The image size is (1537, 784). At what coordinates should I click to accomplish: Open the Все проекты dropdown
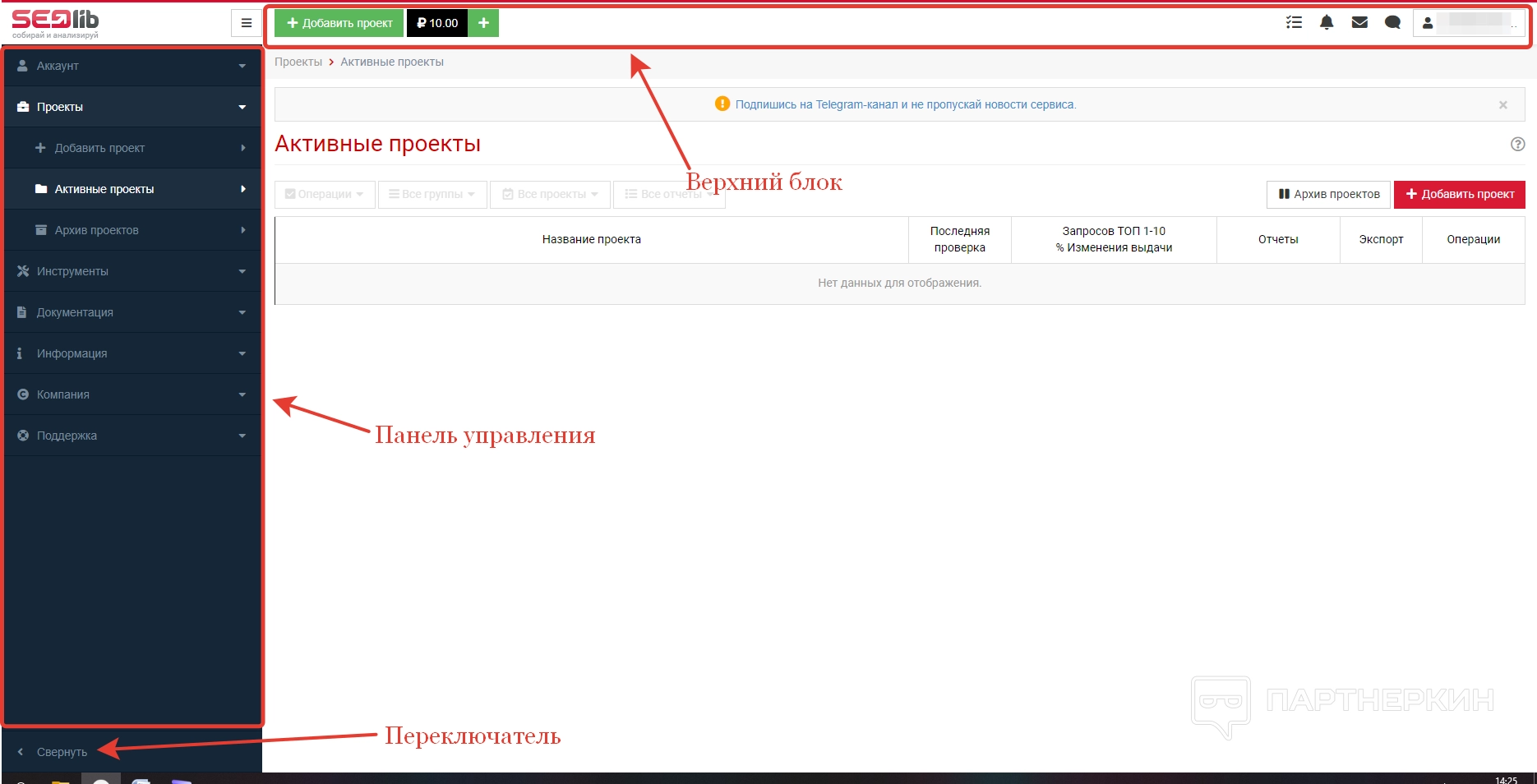[x=551, y=194]
